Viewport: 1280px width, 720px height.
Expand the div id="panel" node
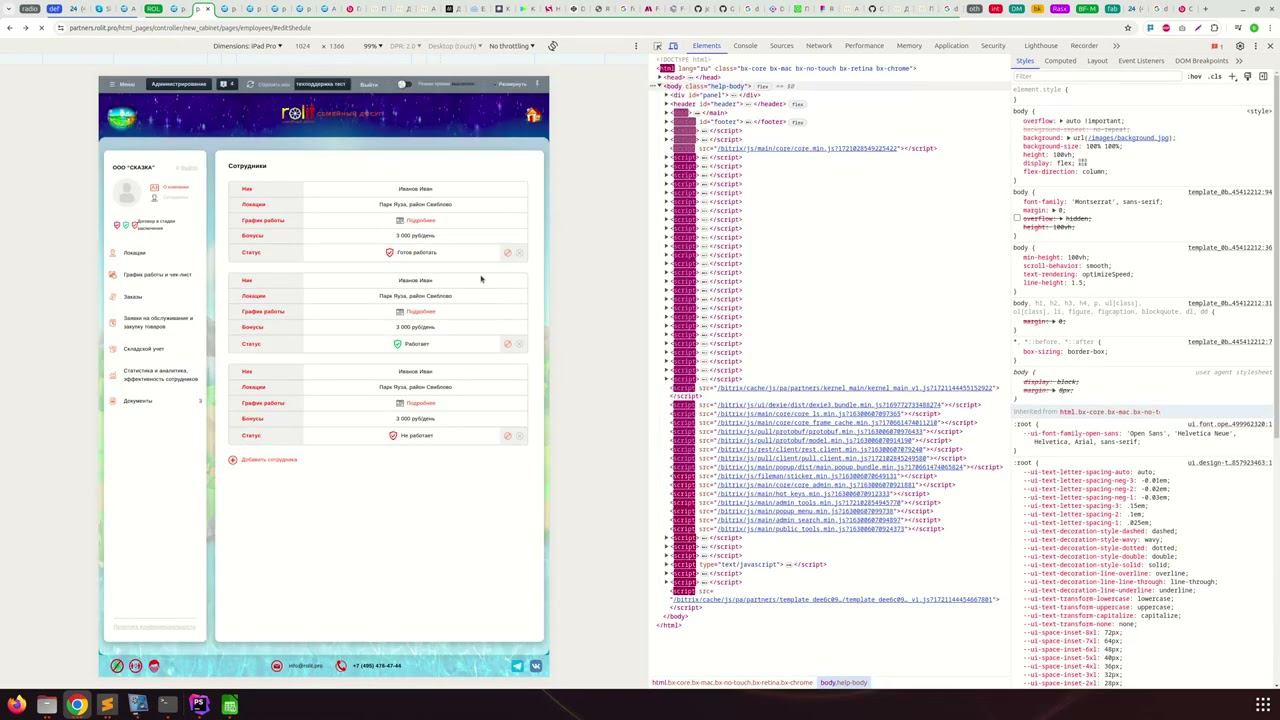(x=667, y=95)
